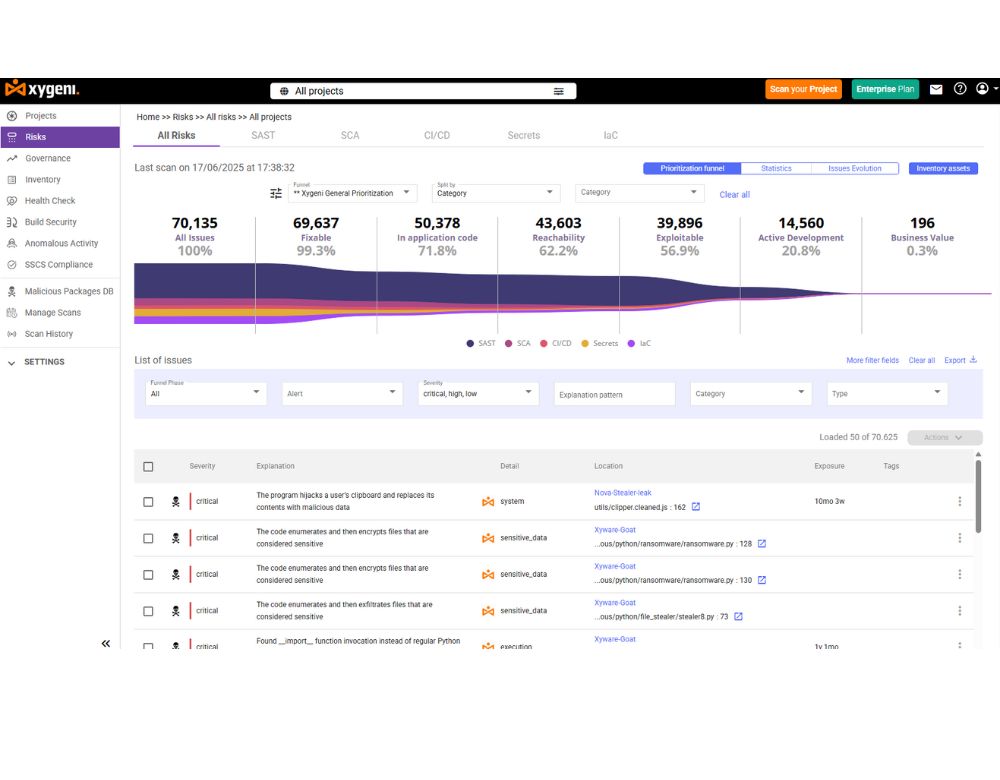The width and height of the screenshot is (1000, 780).
Task: Toggle the select-all checkbox in table header
Action: 148,466
